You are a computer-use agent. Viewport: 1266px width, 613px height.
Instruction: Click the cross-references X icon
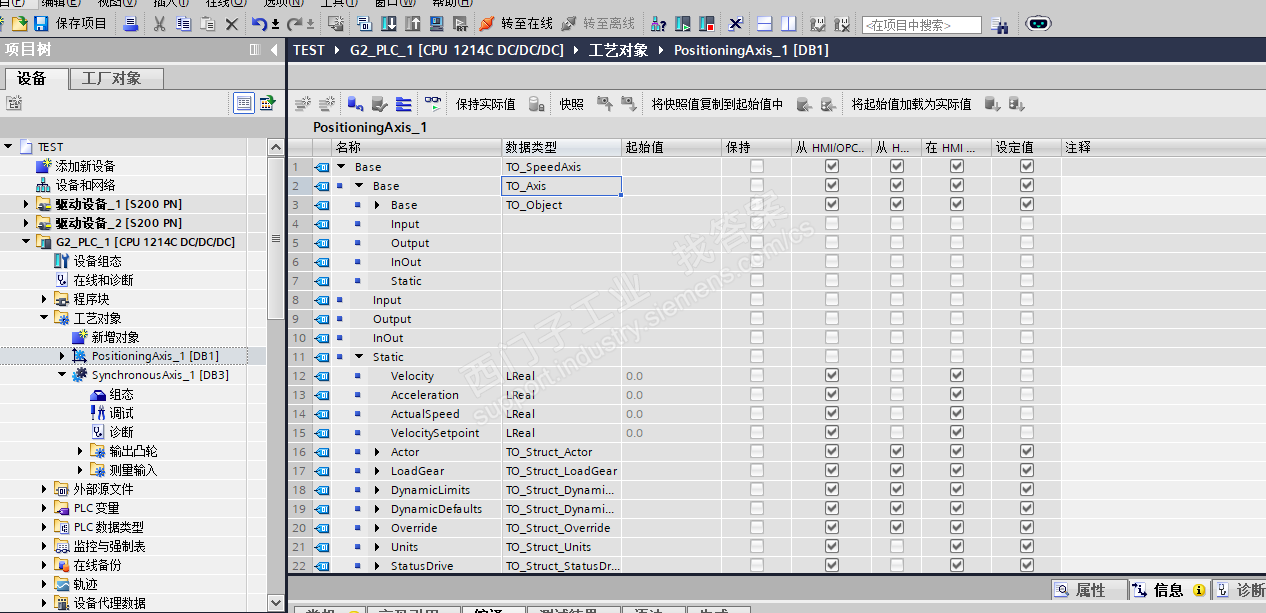[735, 23]
